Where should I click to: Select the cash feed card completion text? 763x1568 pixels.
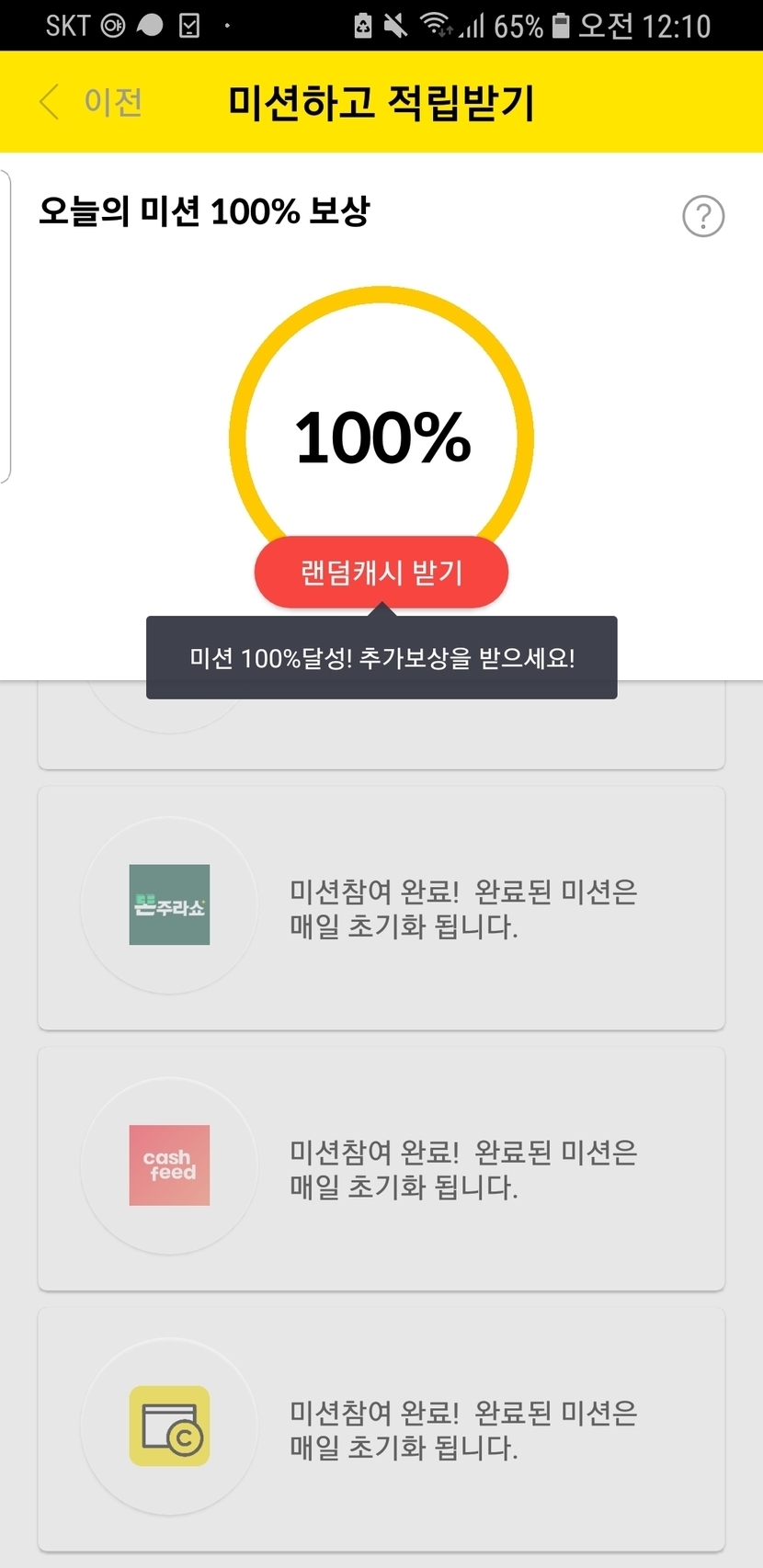click(463, 1168)
